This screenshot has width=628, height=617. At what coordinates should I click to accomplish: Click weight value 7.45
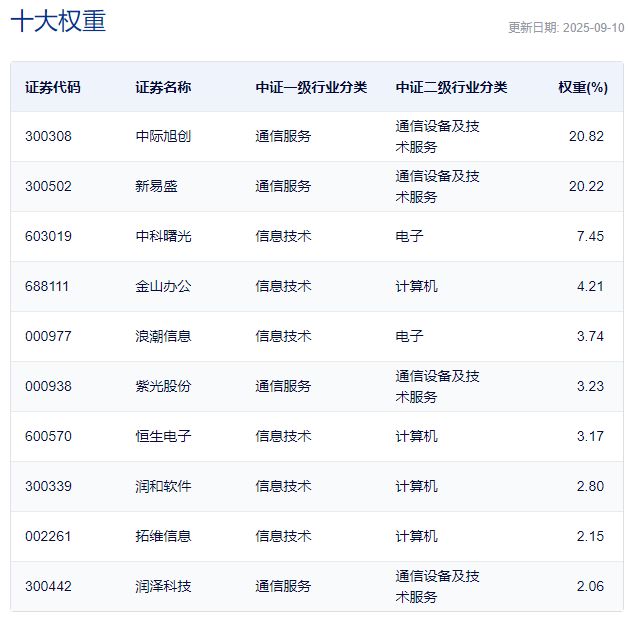[590, 236]
